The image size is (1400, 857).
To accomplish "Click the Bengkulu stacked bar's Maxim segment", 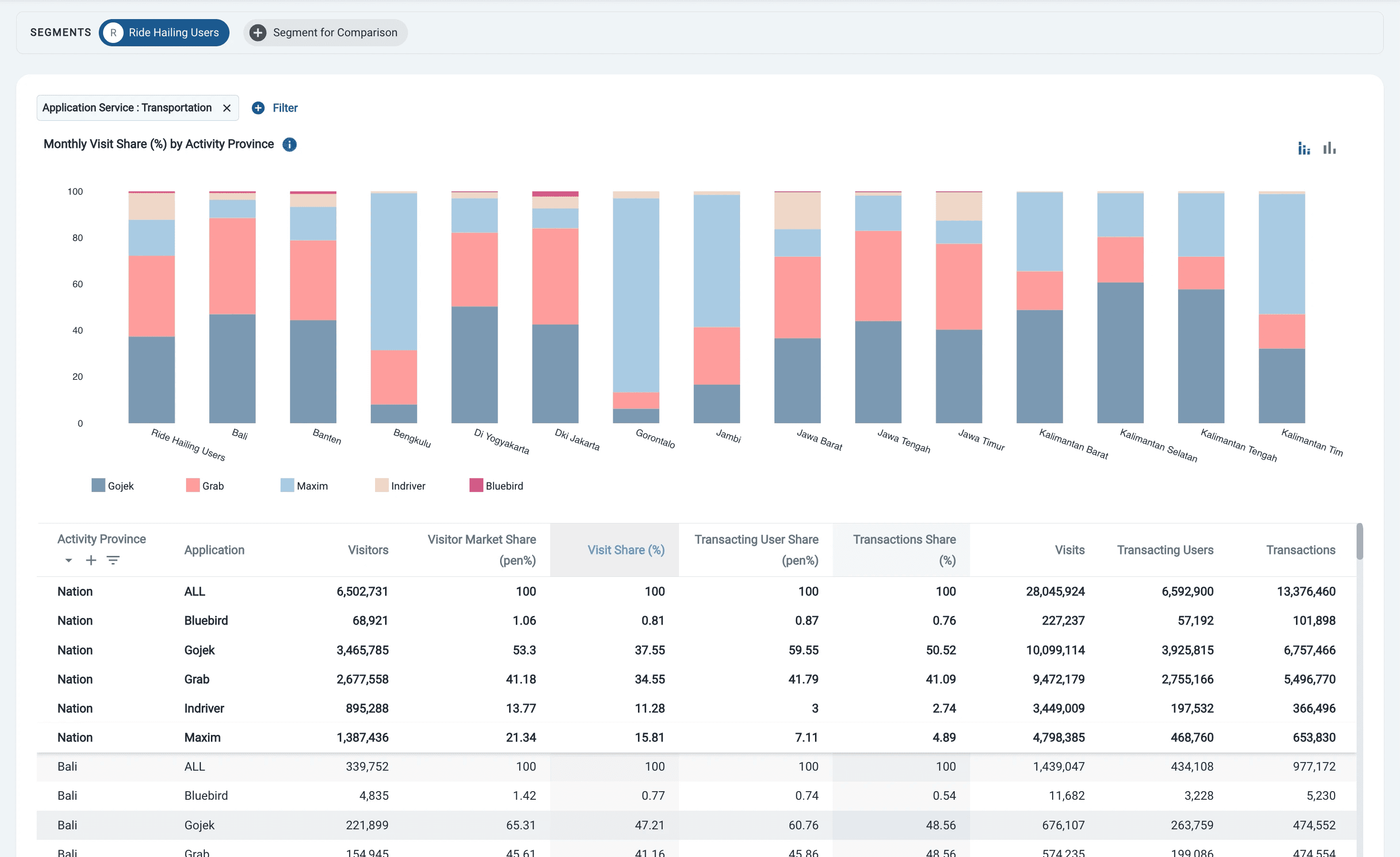I will 394,272.
